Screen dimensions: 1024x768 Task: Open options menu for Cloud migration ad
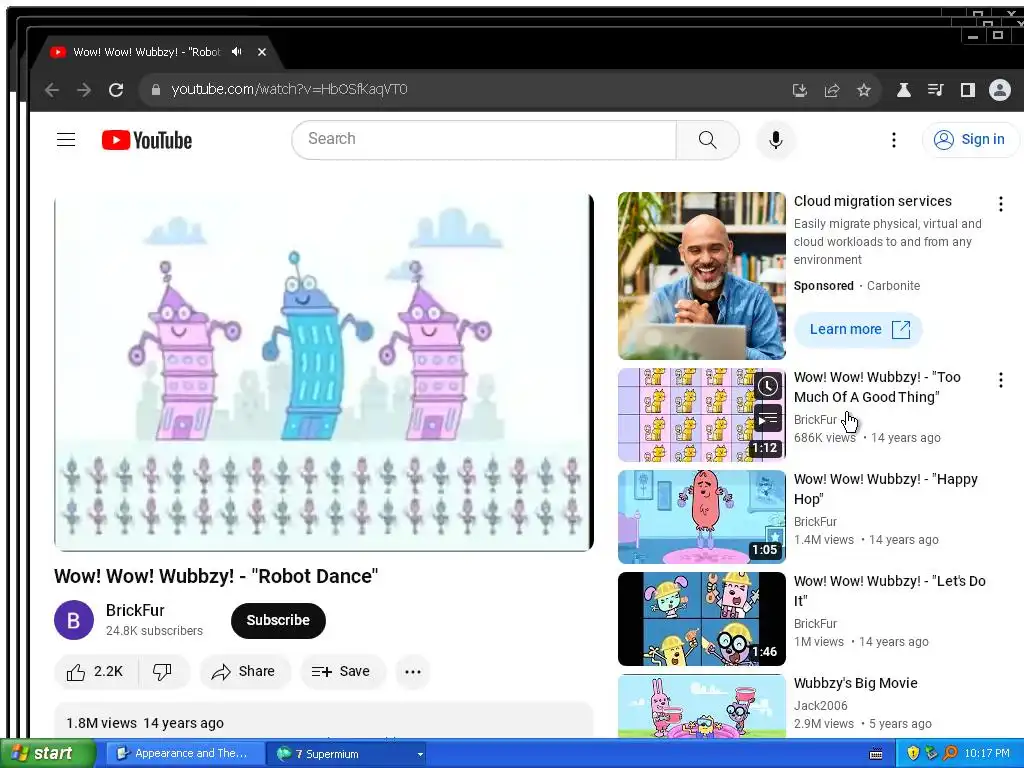[1000, 204]
